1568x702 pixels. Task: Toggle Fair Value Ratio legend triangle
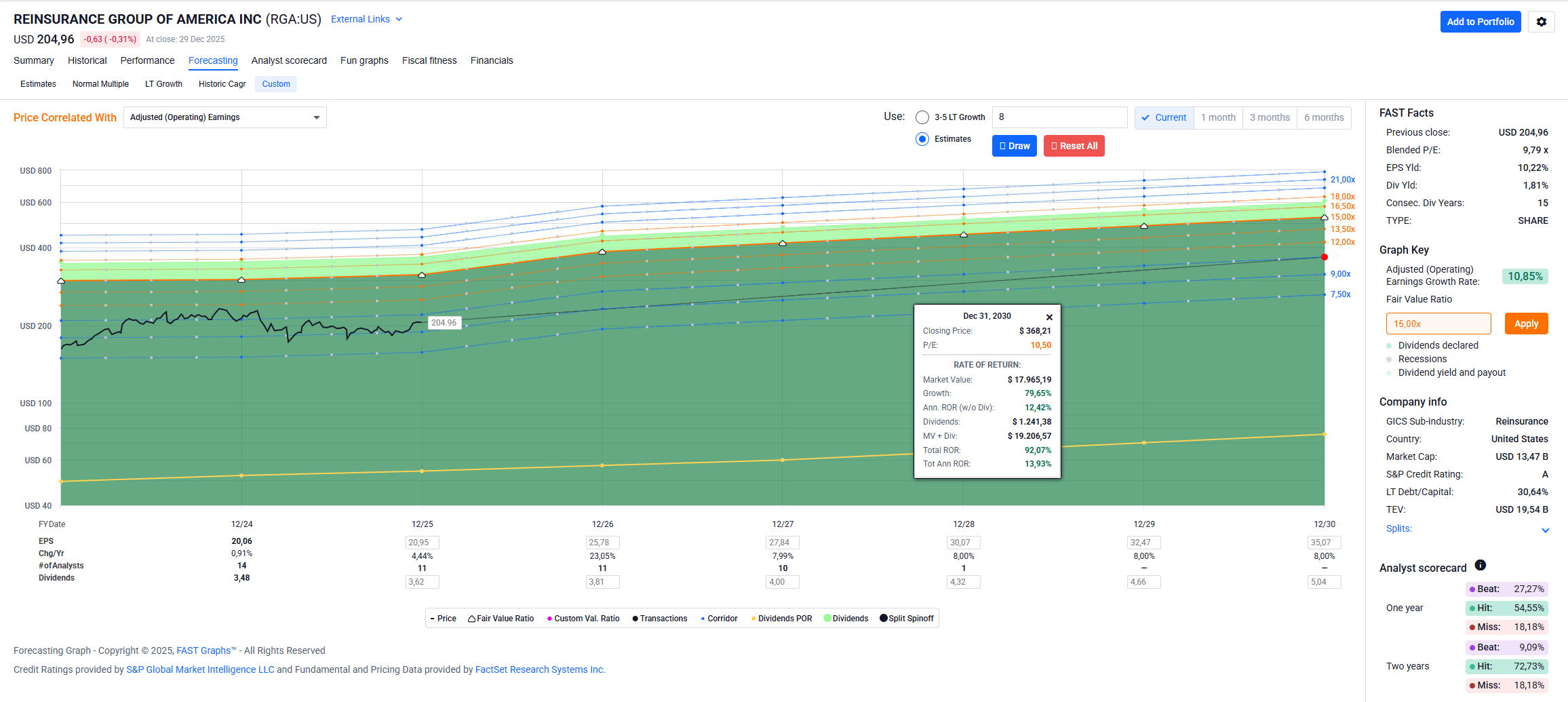click(x=472, y=619)
